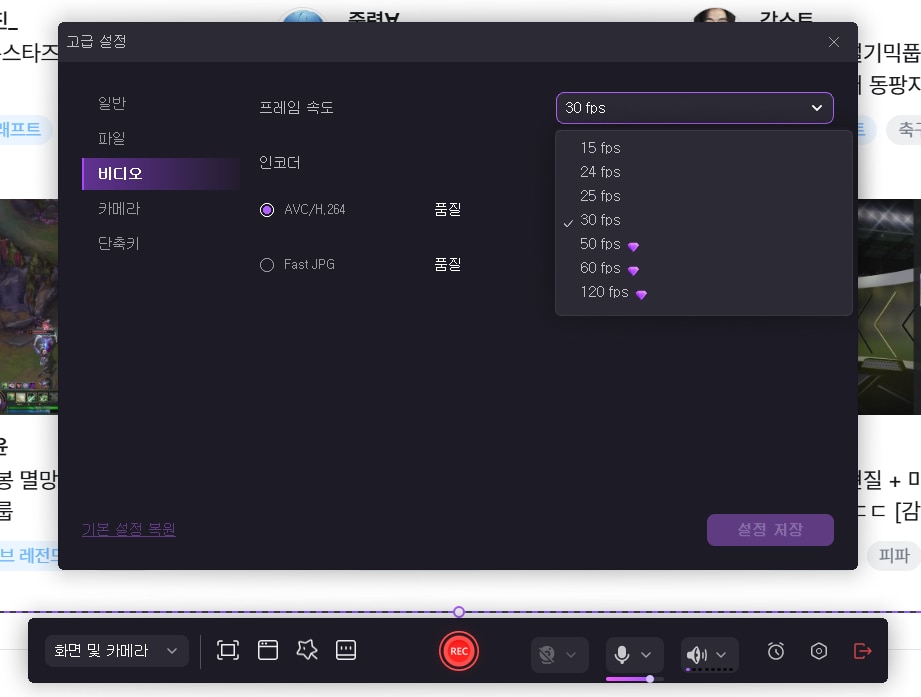Toggle the disabled webcam icon

coord(547,654)
